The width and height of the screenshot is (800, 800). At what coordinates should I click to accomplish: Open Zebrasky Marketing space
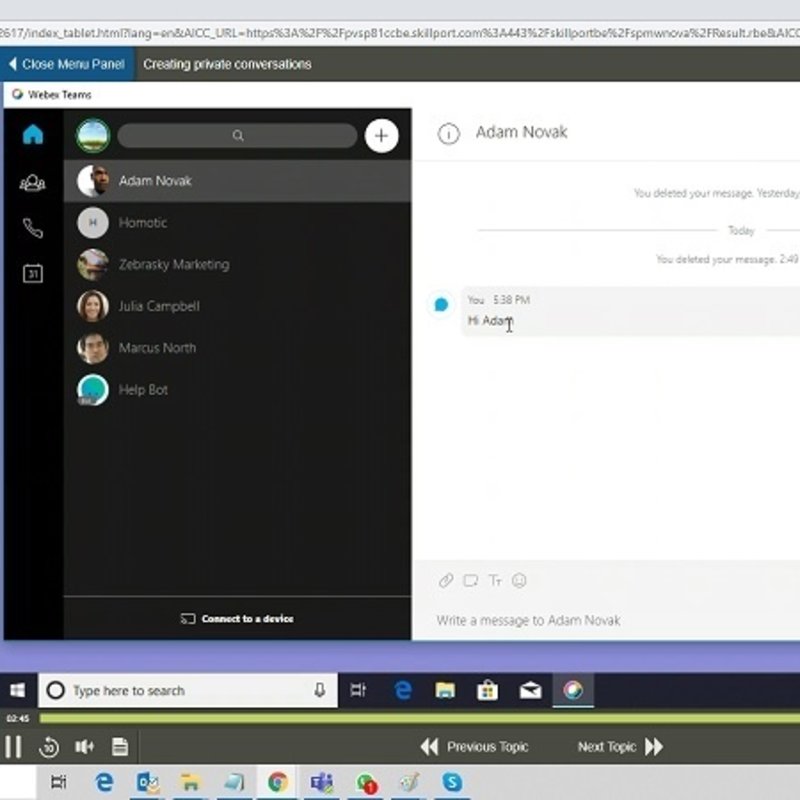(237, 264)
